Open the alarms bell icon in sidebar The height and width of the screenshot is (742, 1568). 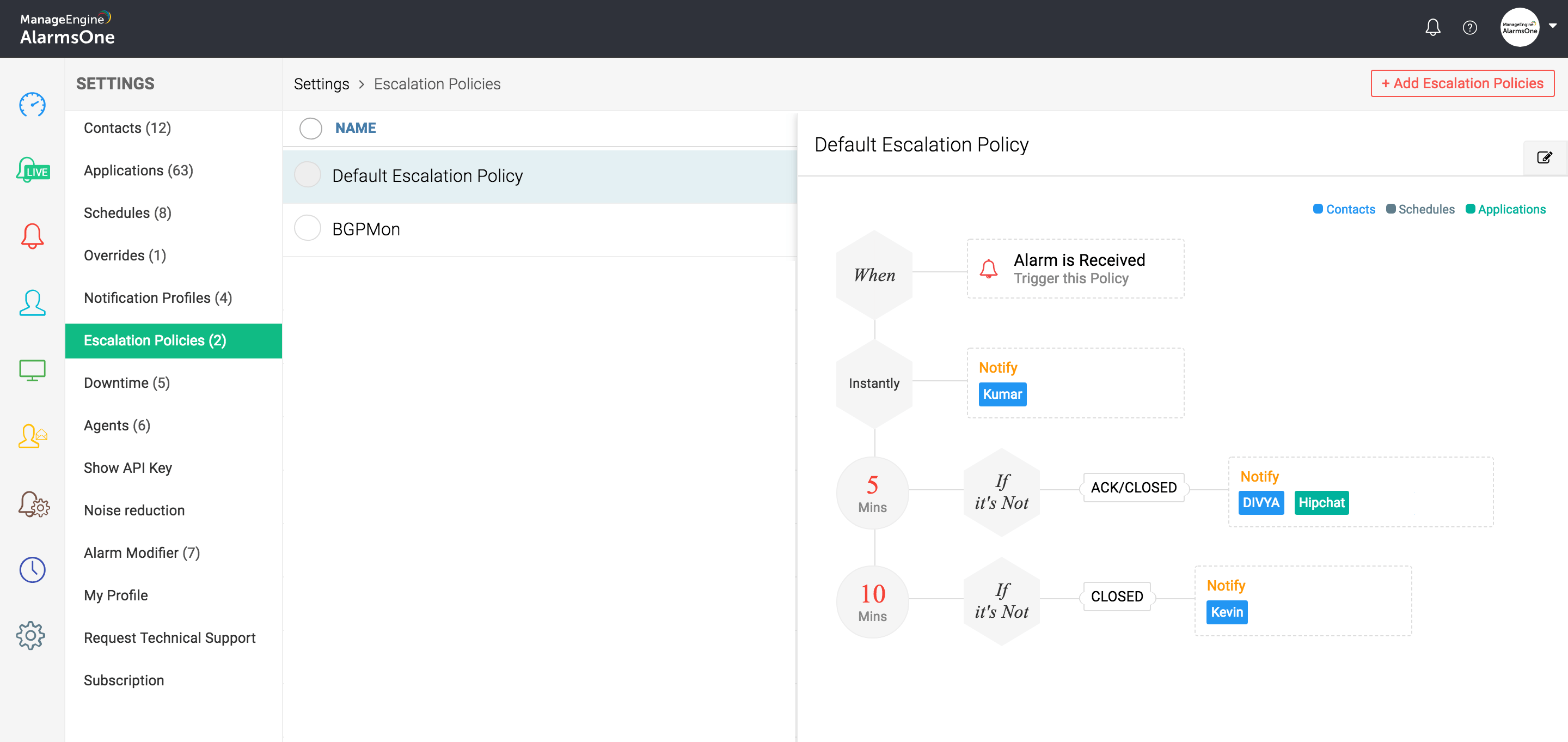pos(31,236)
